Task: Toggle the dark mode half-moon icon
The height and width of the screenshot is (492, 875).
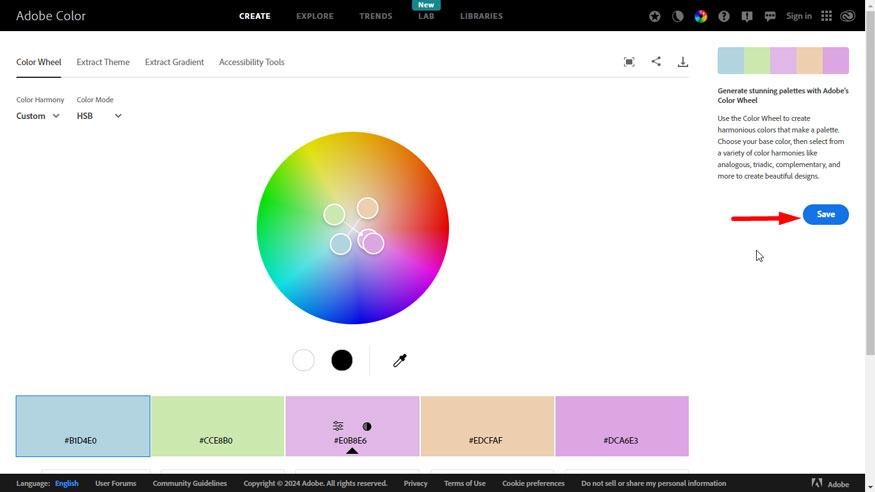Action: 677,16
